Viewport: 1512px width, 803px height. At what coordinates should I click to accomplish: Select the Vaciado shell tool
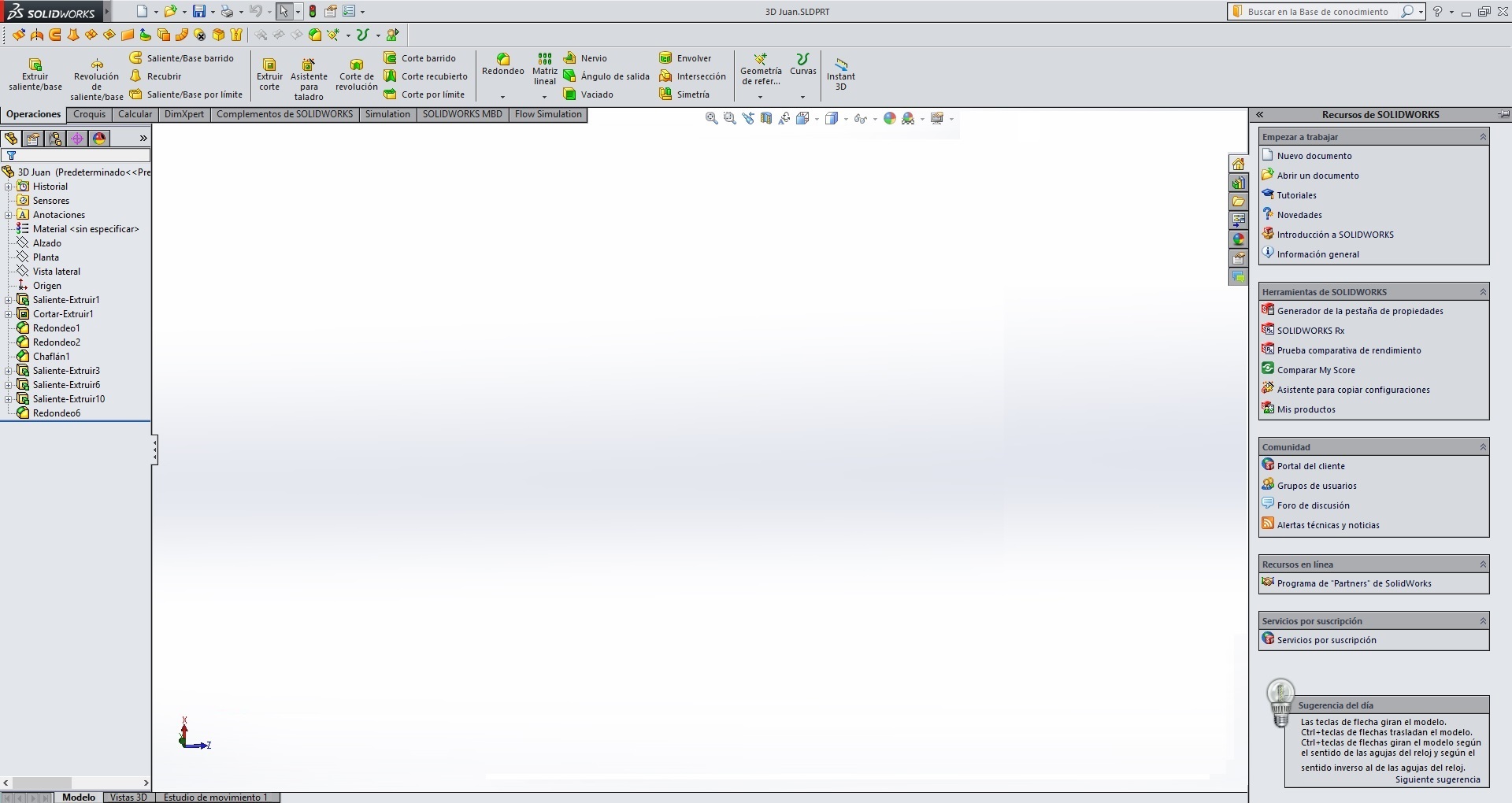point(588,94)
